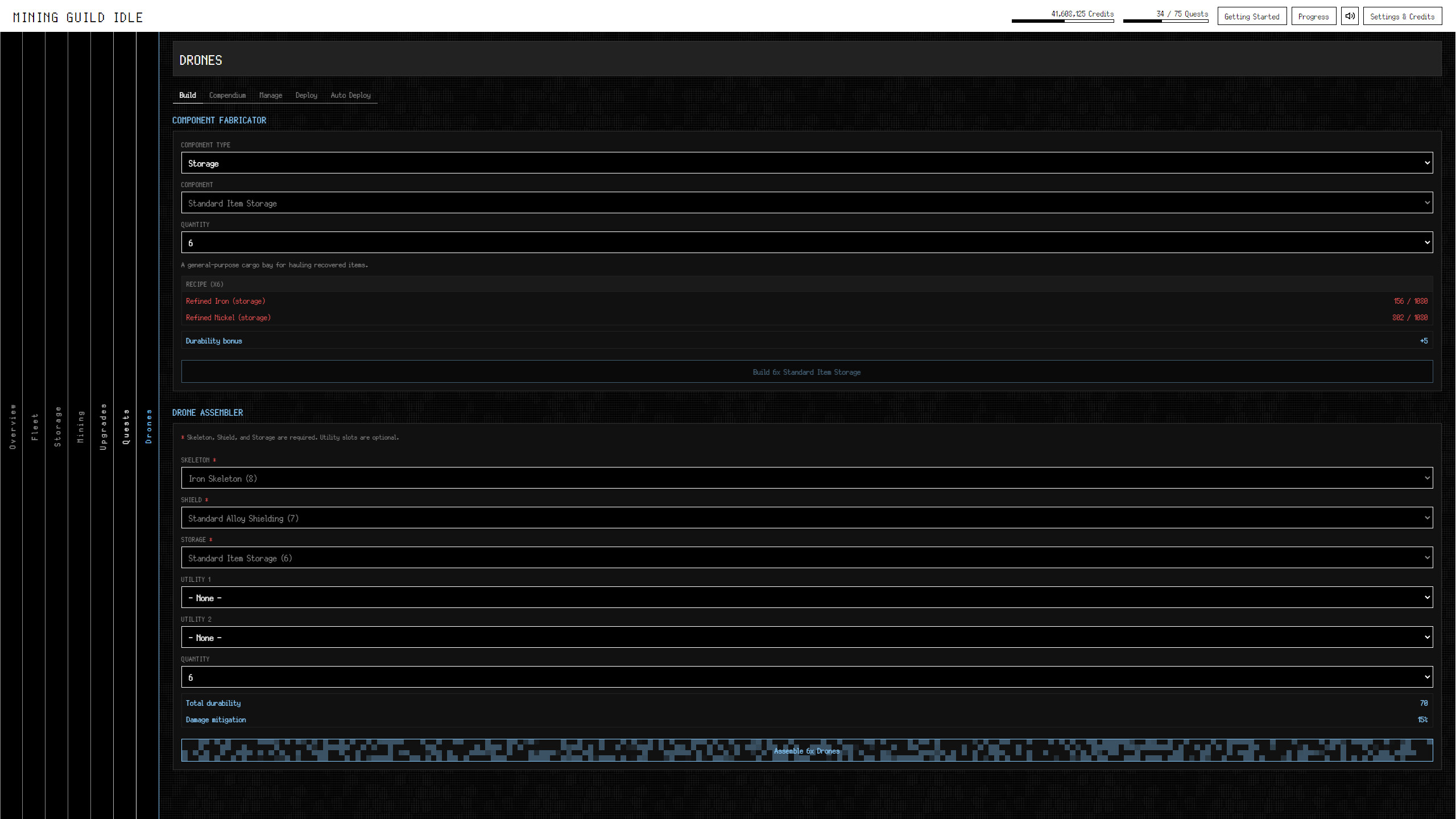1456x819 pixels.
Task: Open the Utility 2 dropdown
Action: pos(806,637)
